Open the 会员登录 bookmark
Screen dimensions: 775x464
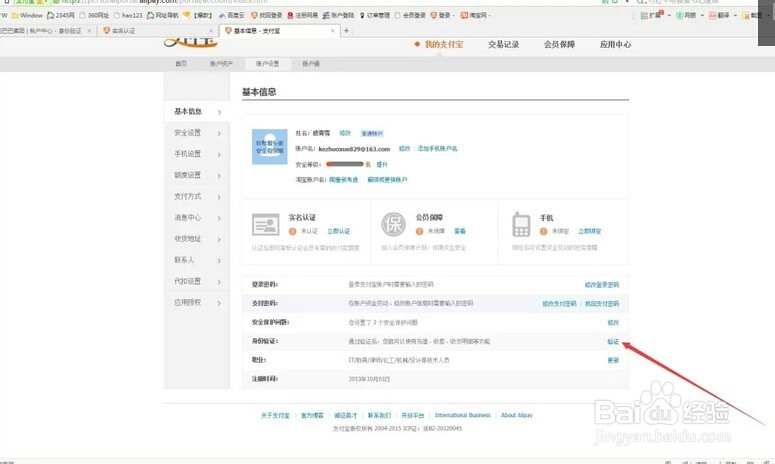click(x=410, y=15)
